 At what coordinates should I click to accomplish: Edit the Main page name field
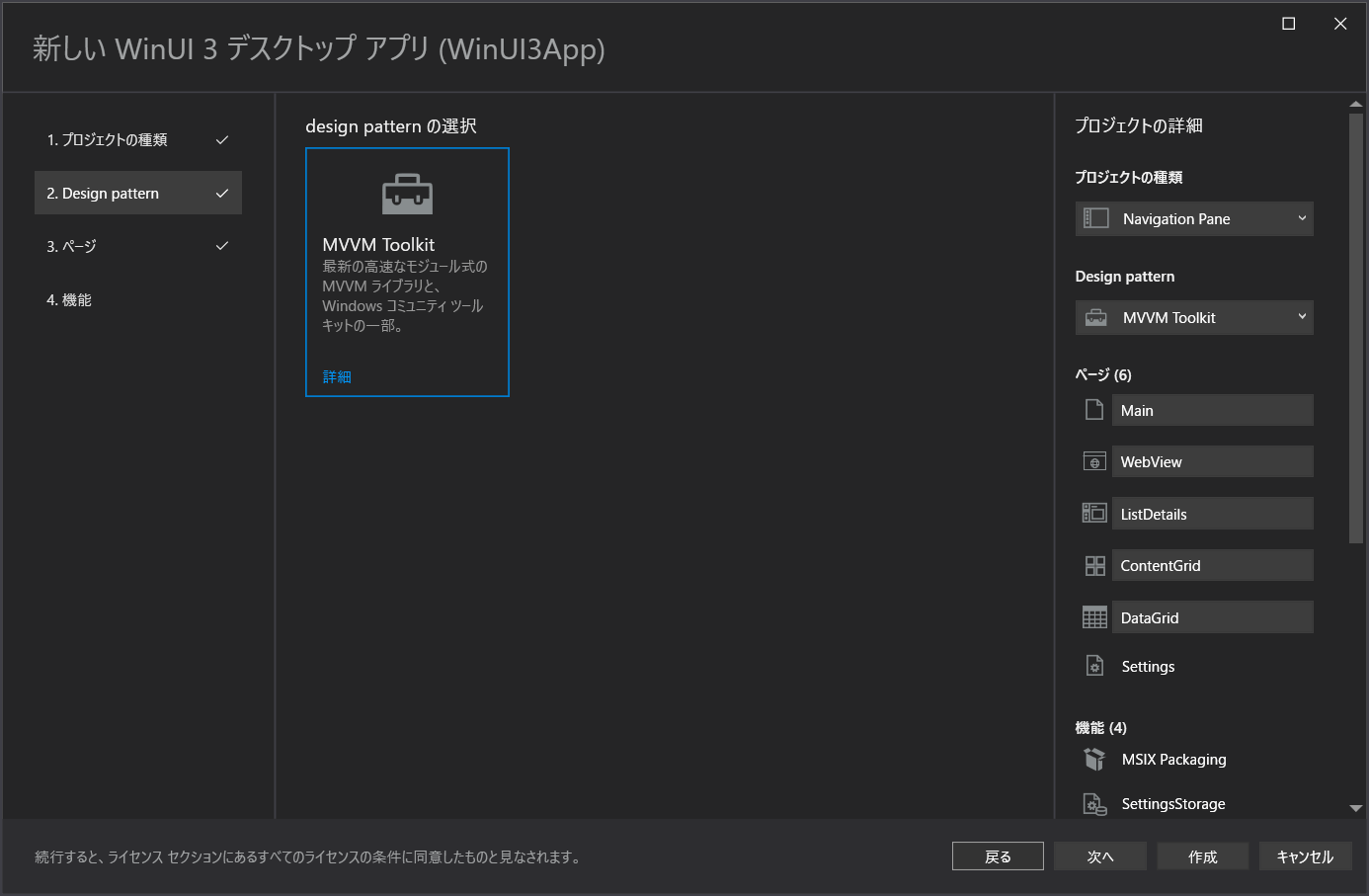click(x=1213, y=410)
